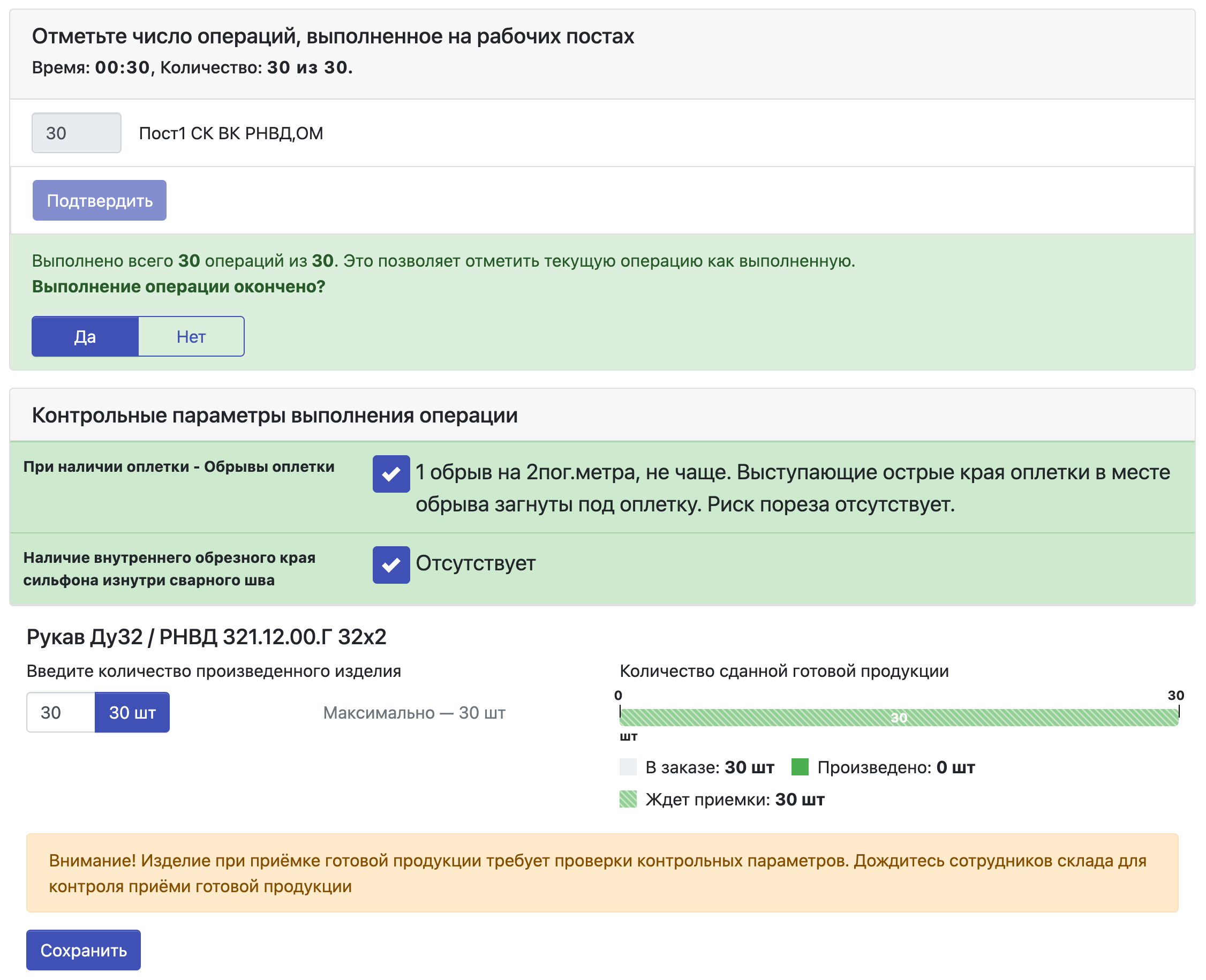
Task: Click the striped green progress bar
Action: 899,718
